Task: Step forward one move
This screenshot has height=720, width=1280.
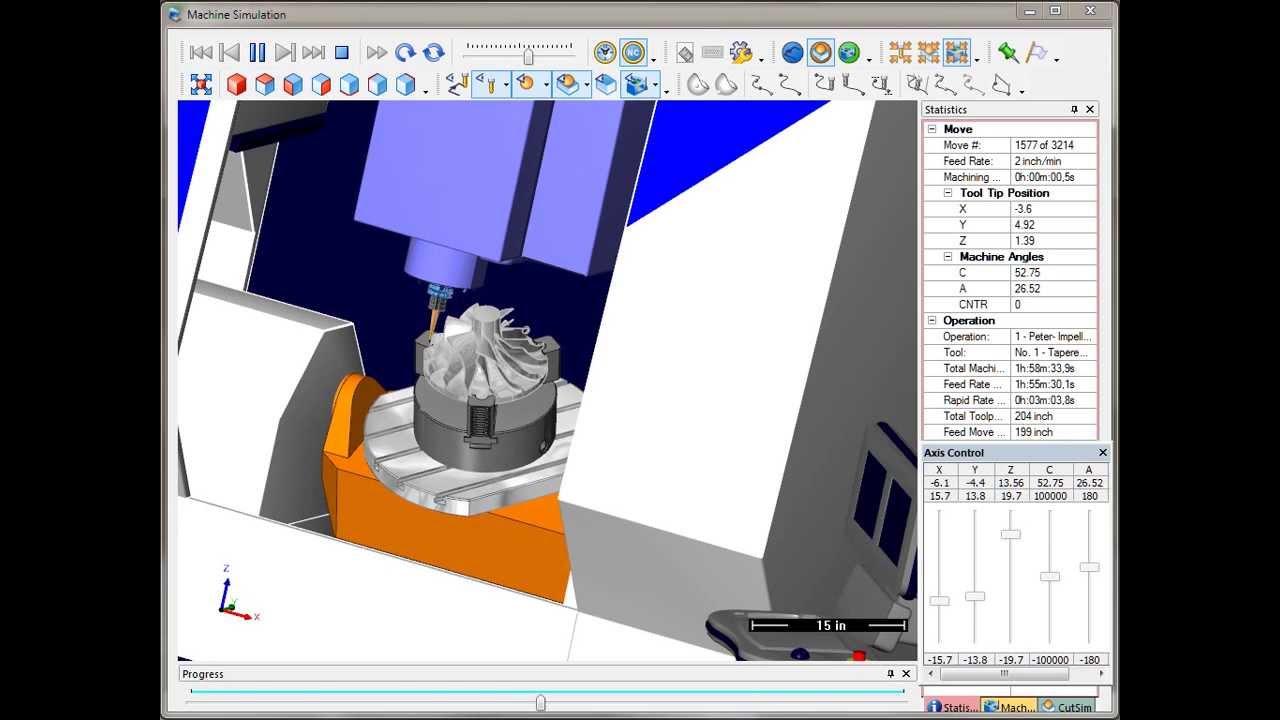Action: pos(285,52)
